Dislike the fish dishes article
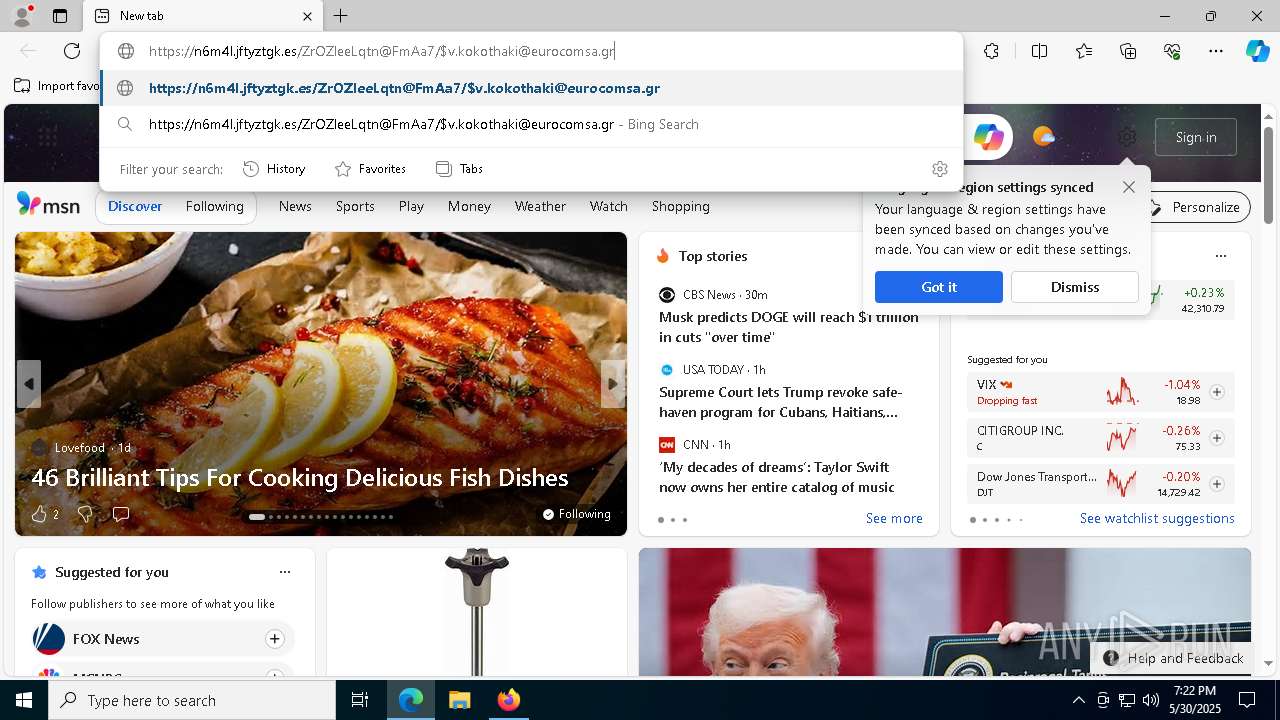 click(x=85, y=514)
